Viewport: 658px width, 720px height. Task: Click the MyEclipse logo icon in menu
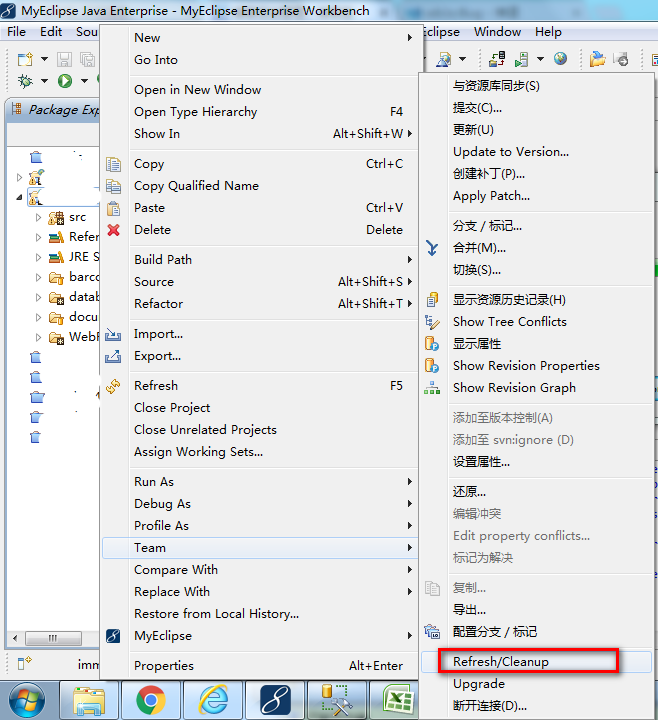coord(113,636)
